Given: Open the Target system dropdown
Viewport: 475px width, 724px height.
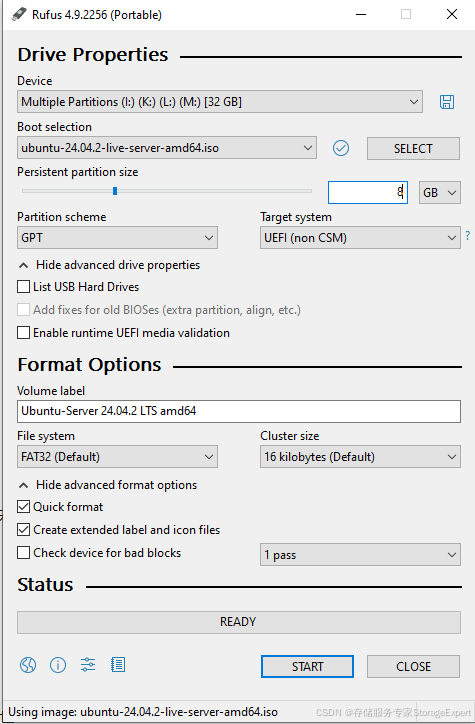Looking at the screenshot, I should [360, 238].
